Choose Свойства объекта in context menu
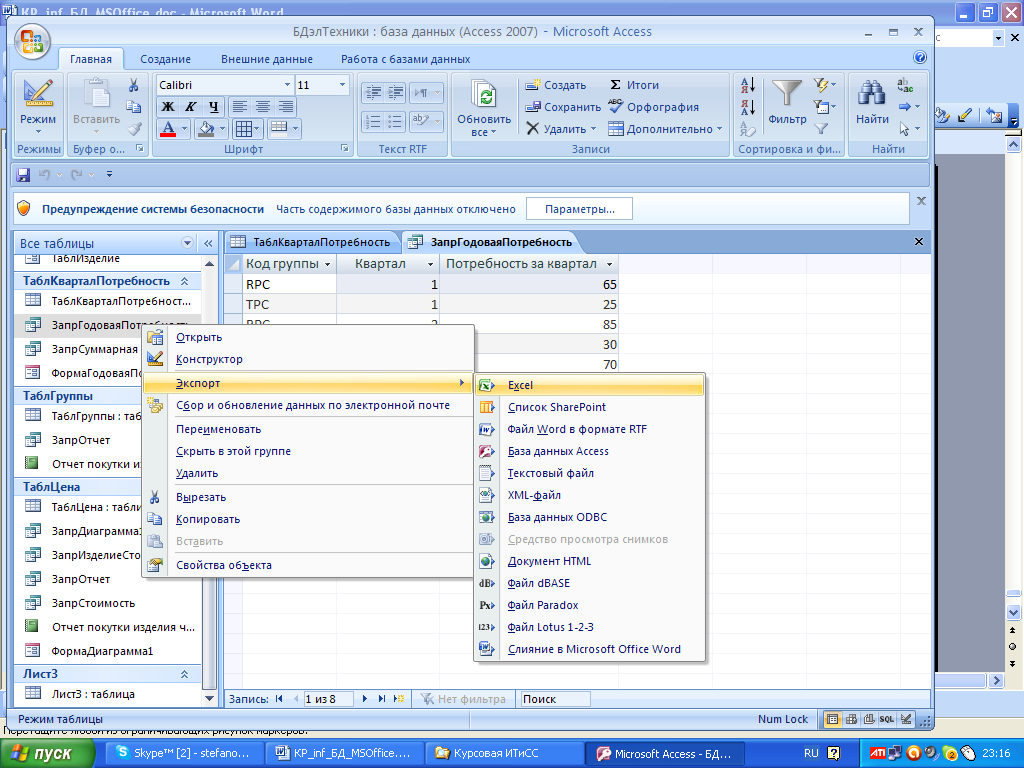 223,565
